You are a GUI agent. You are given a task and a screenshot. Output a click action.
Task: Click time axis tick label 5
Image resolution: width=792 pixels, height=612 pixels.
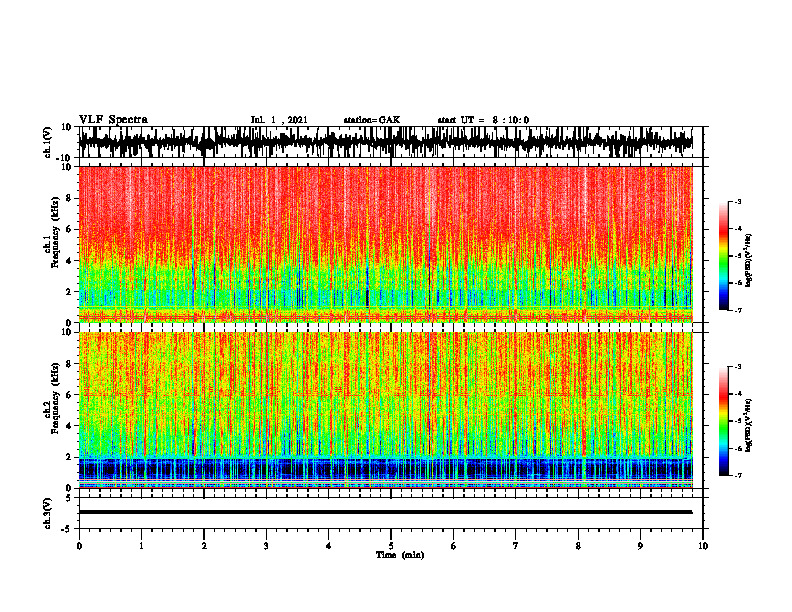point(391,546)
